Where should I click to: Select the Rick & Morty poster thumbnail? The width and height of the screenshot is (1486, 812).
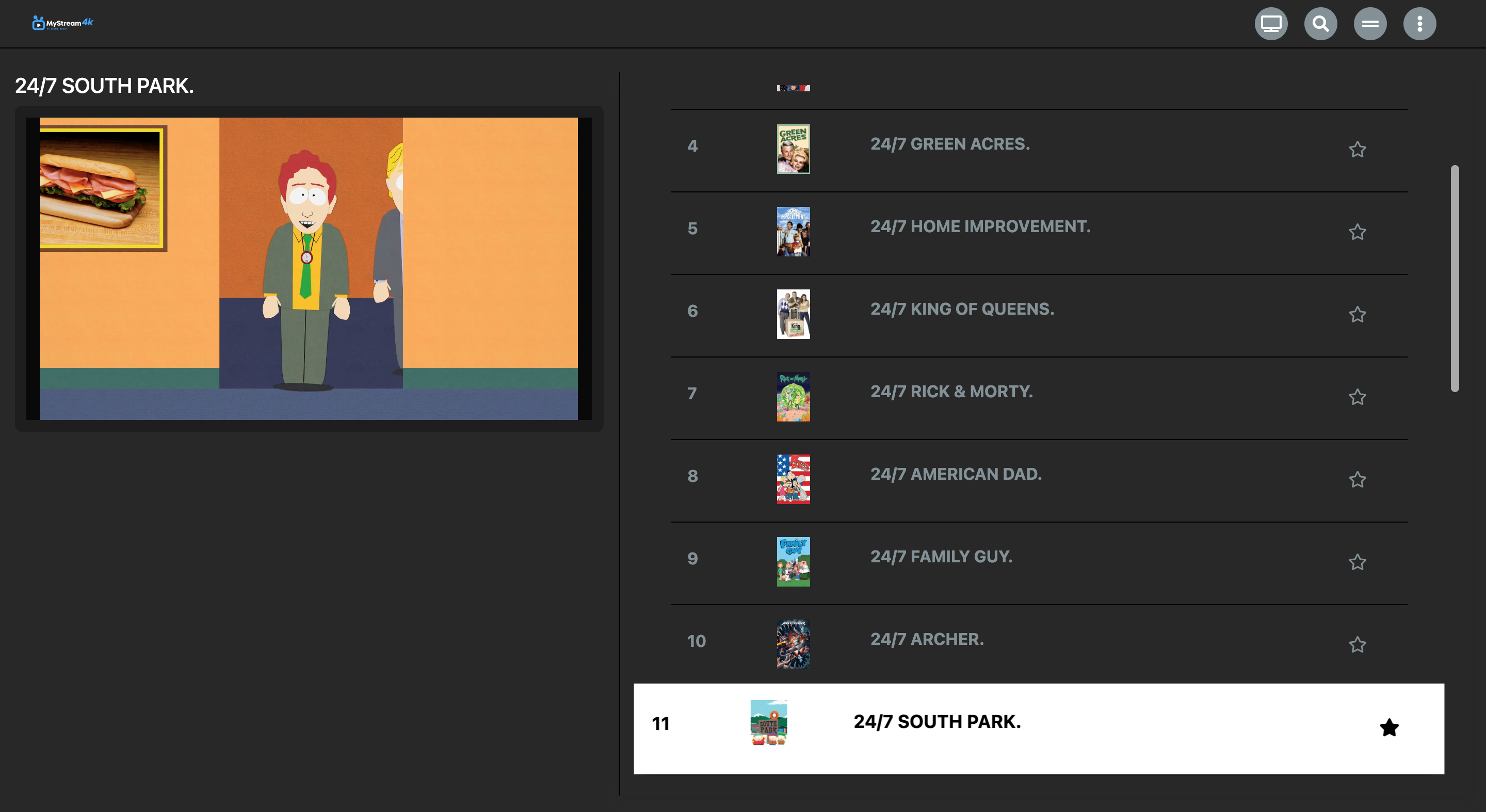tap(793, 396)
